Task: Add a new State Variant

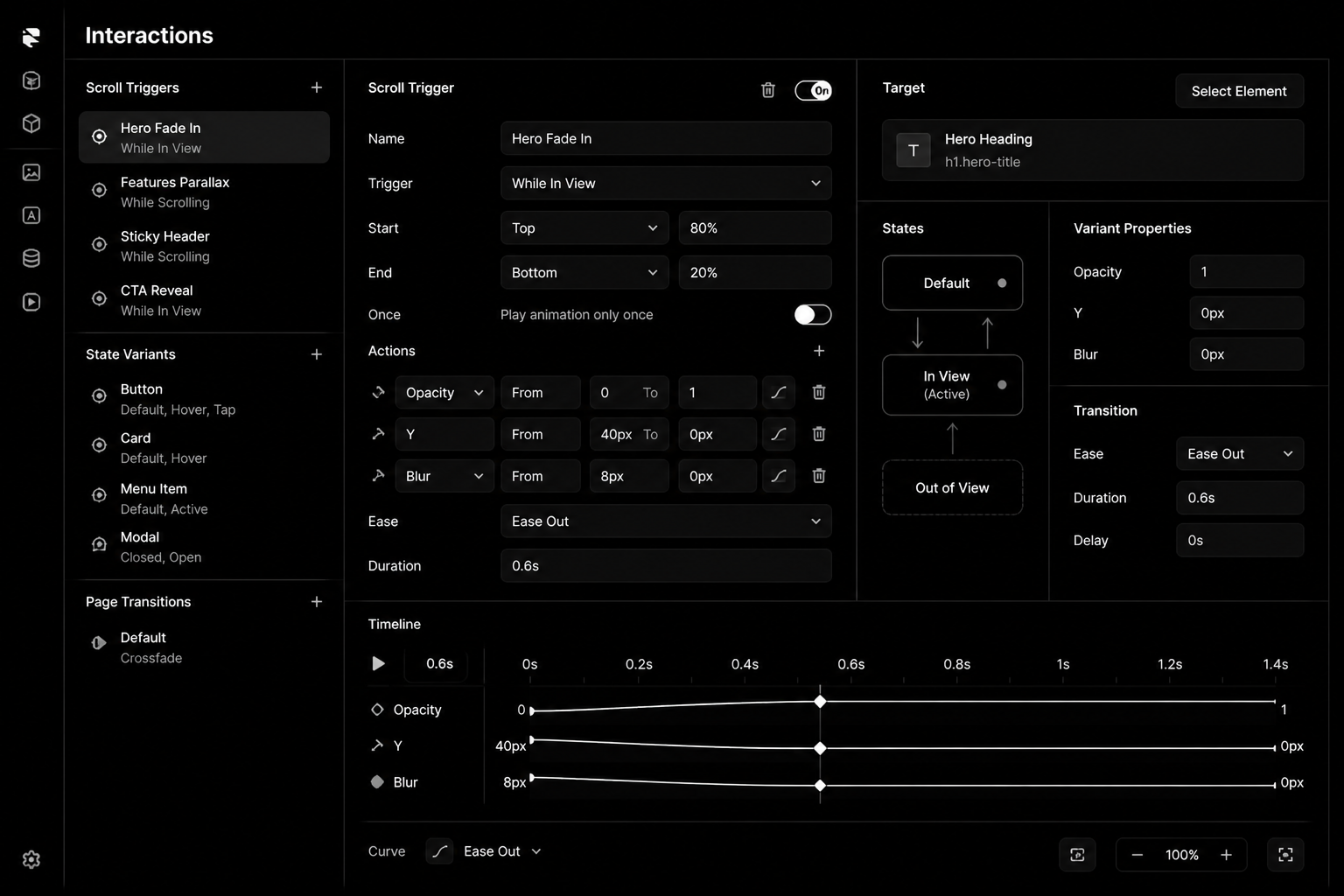Action: pyautogui.click(x=317, y=354)
